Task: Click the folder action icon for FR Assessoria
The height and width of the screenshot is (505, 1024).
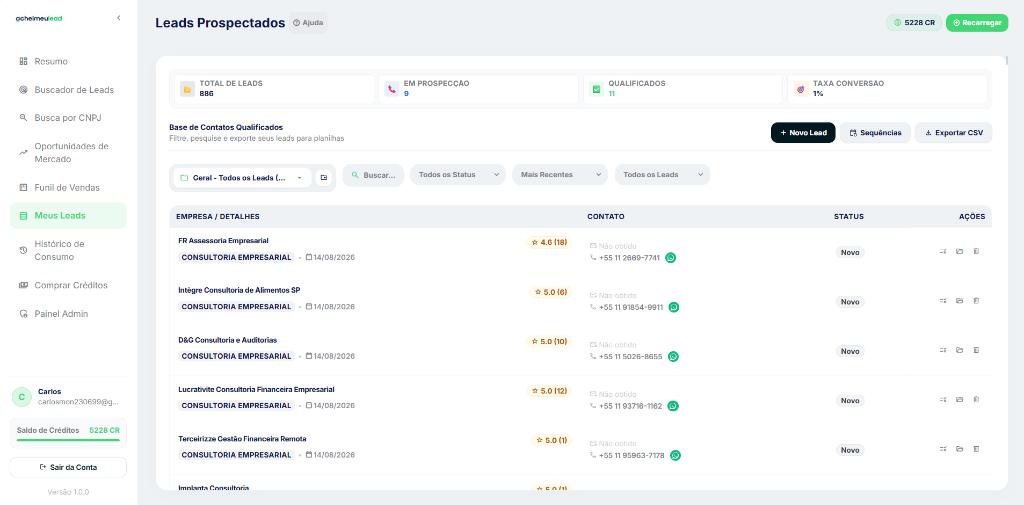Action: 959,252
